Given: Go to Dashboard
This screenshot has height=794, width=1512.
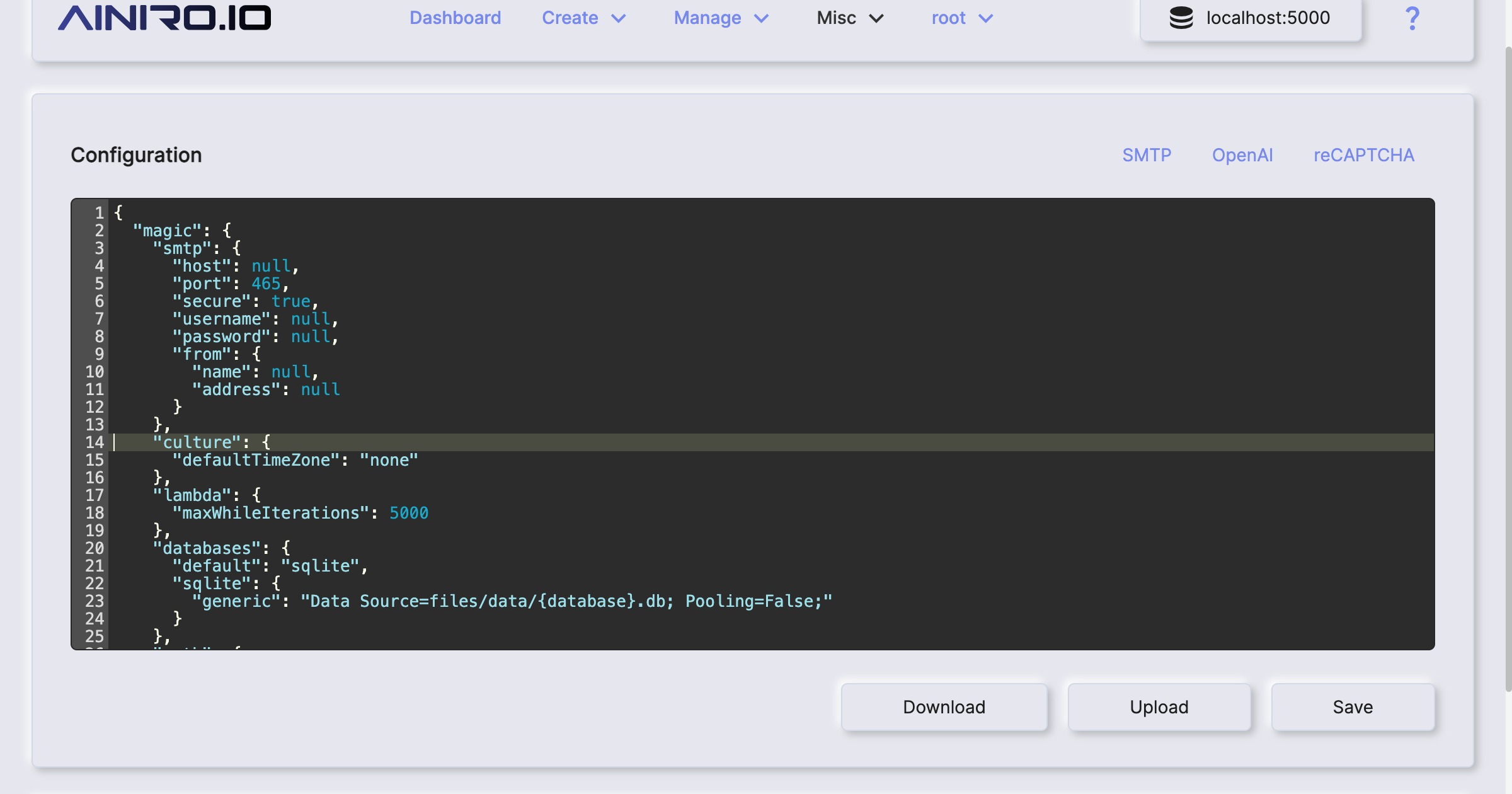Looking at the screenshot, I should 455,18.
